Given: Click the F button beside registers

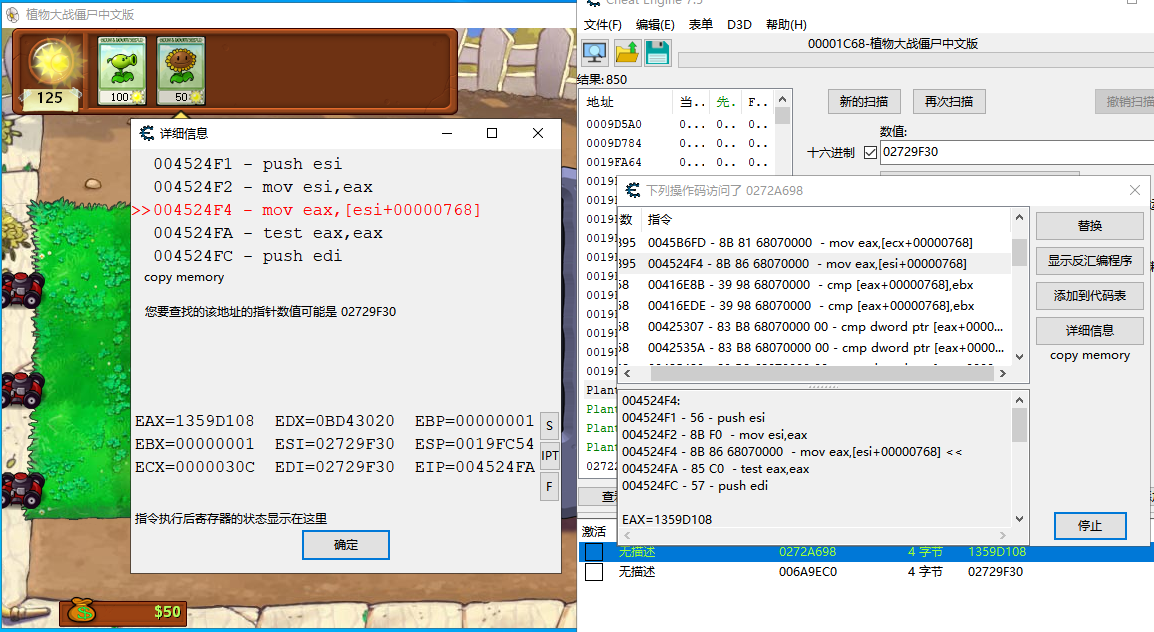Looking at the screenshot, I should (549, 487).
